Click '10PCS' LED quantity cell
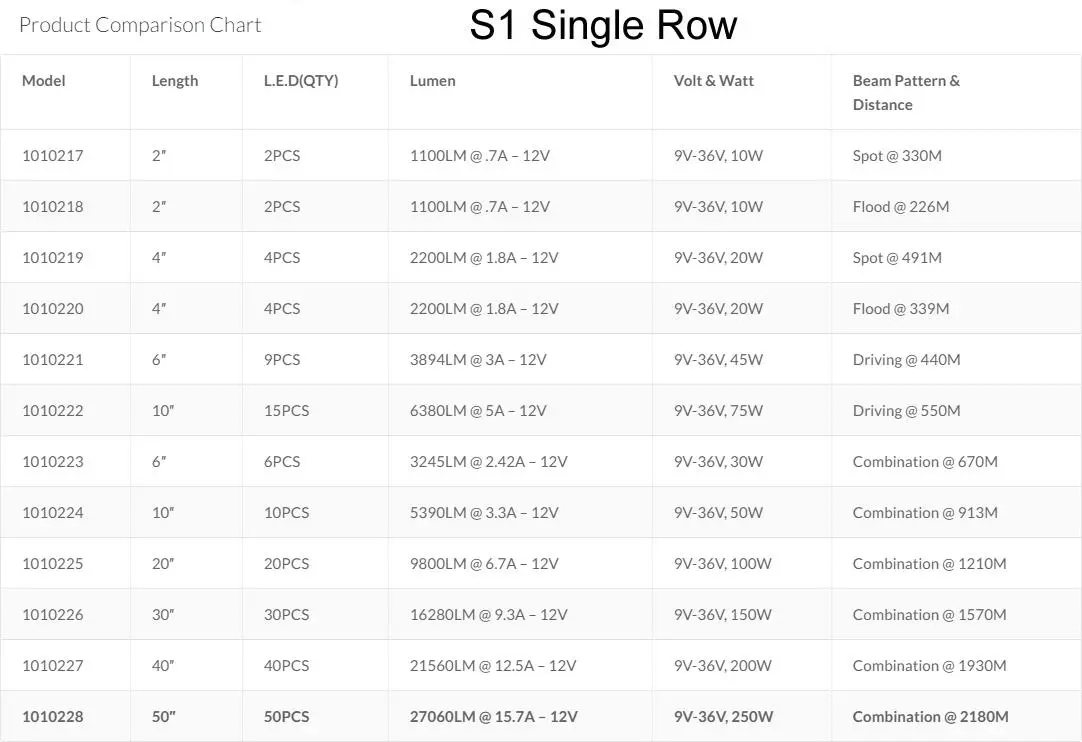Screen dimensions: 1082x742 click(x=286, y=513)
